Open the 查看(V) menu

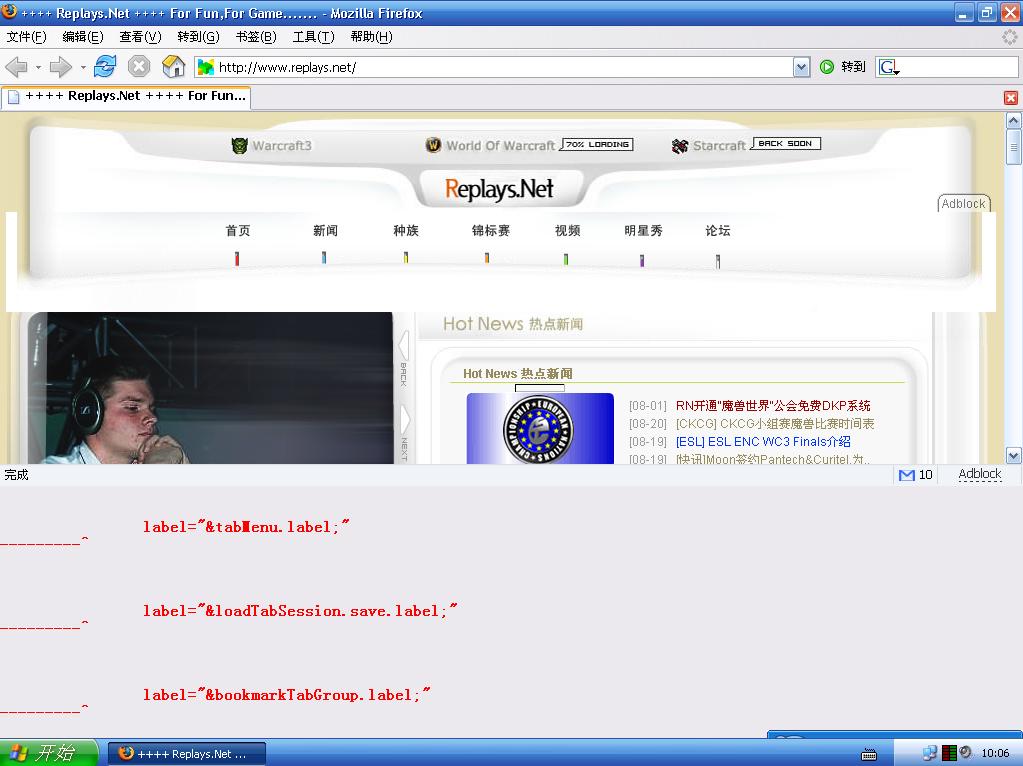click(x=140, y=37)
